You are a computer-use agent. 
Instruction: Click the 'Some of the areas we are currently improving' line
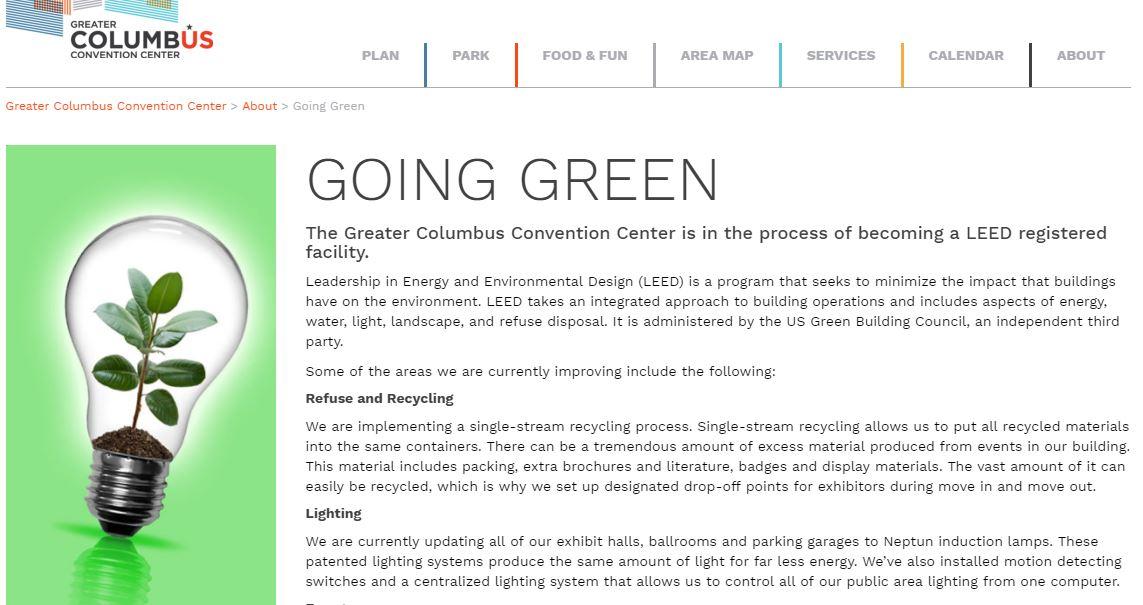tap(540, 372)
